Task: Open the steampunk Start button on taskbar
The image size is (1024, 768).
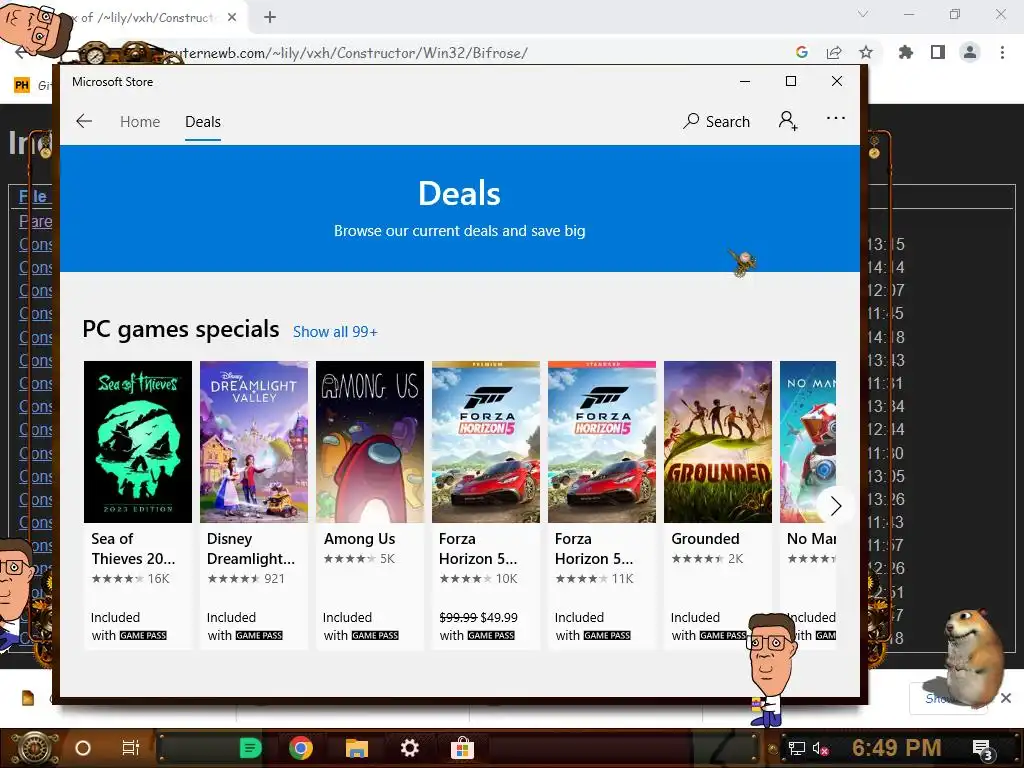Action: pyautogui.click(x=35, y=748)
